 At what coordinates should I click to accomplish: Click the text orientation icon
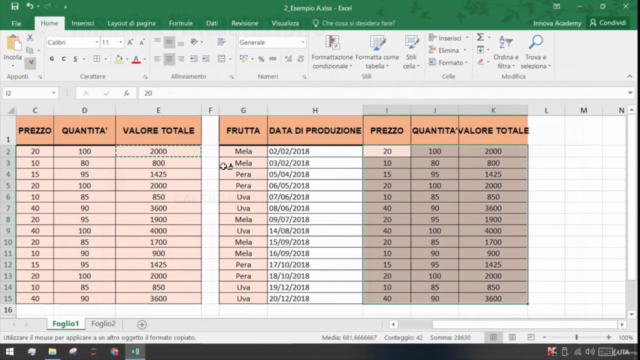195,42
